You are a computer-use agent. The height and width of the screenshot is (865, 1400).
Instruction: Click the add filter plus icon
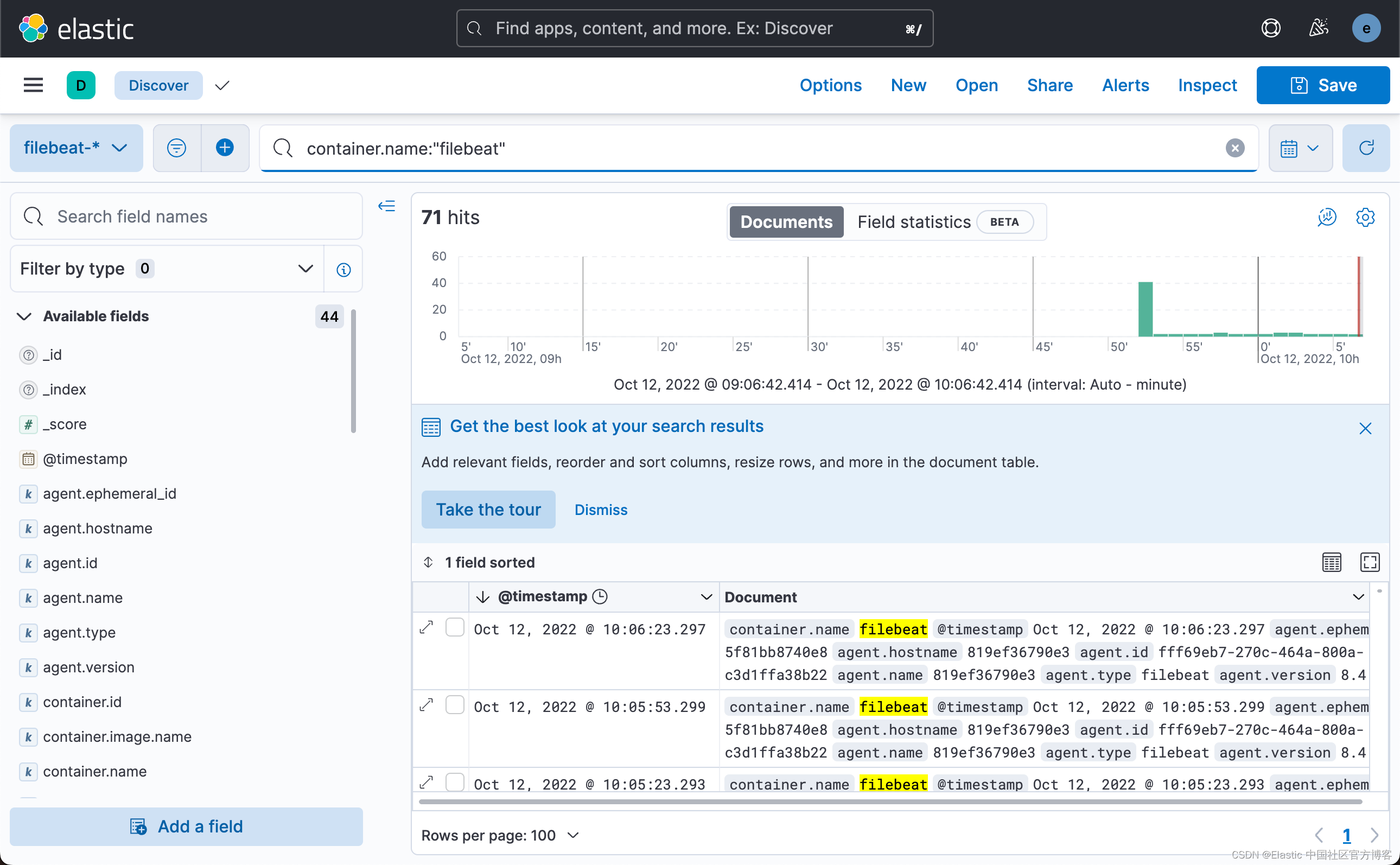coord(225,148)
